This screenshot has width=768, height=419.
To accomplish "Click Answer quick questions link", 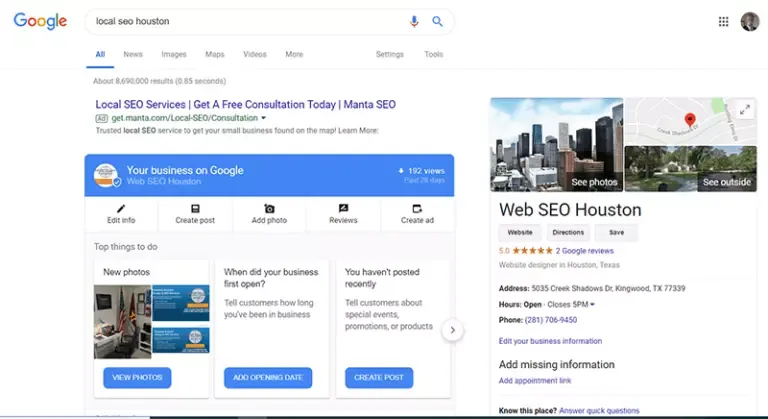I will [599, 411].
